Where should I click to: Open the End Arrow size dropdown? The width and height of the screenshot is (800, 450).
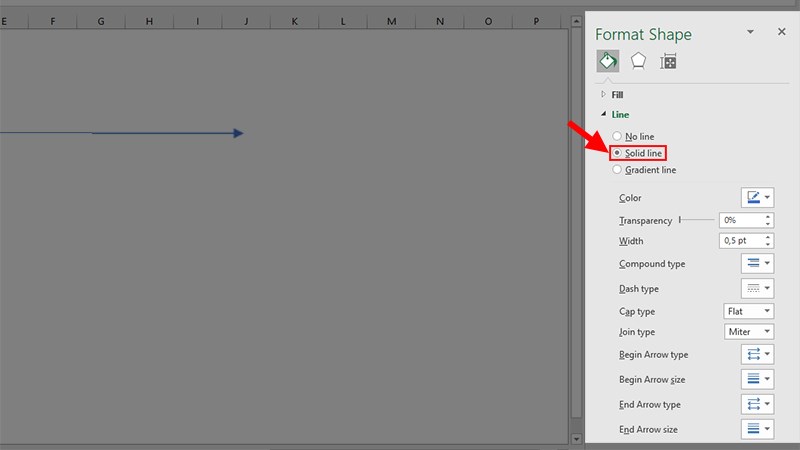pos(758,429)
